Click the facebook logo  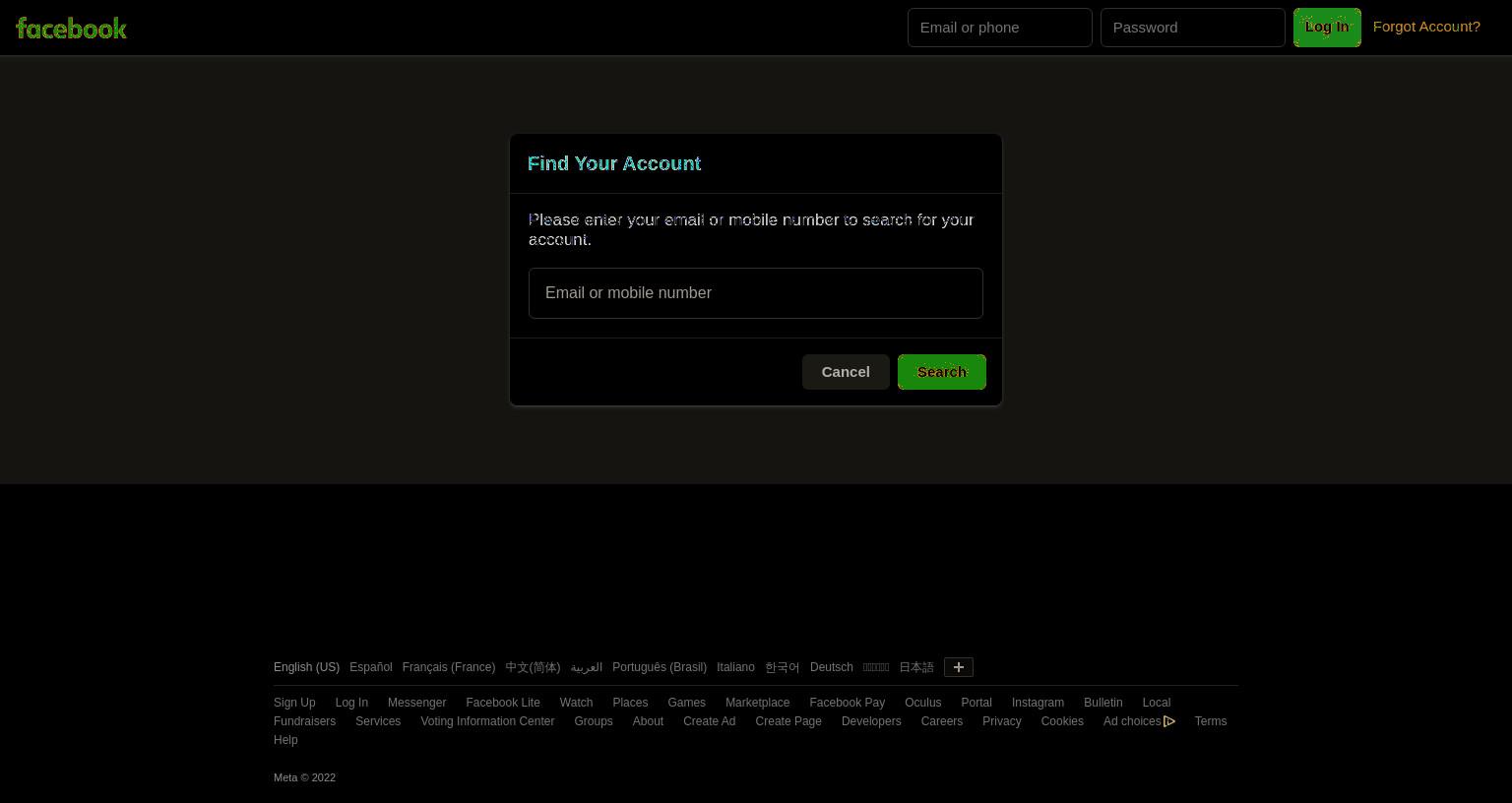click(x=72, y=29)
